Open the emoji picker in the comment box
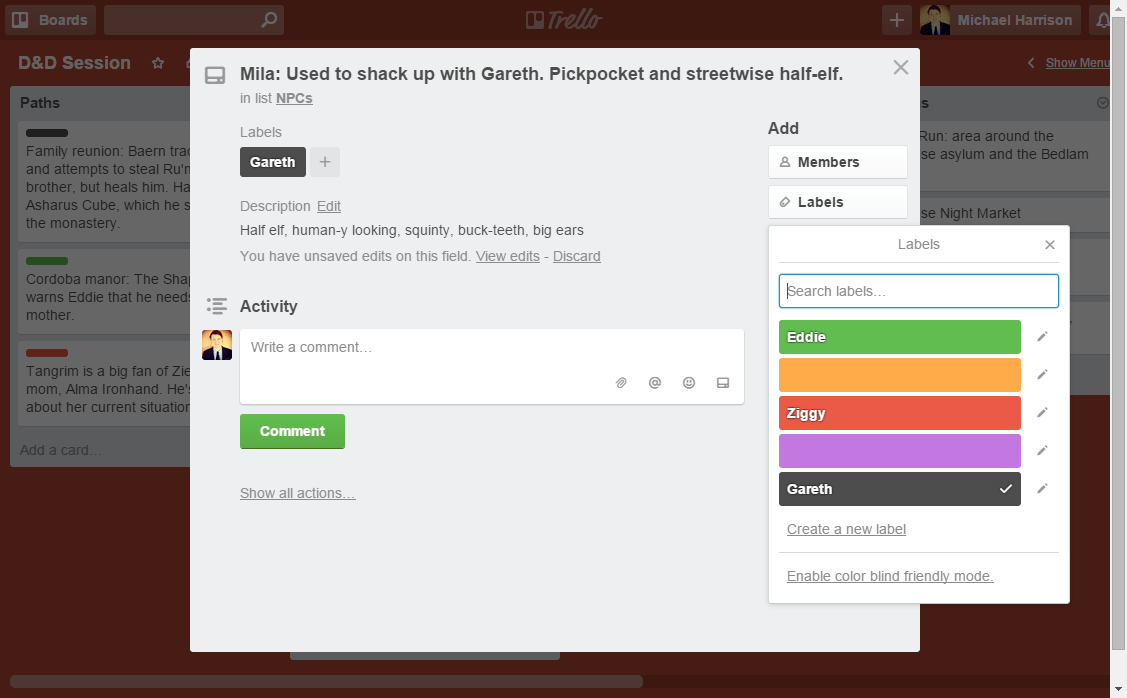1127x698 pixels. pyautogui.click(x=689, y=382)
